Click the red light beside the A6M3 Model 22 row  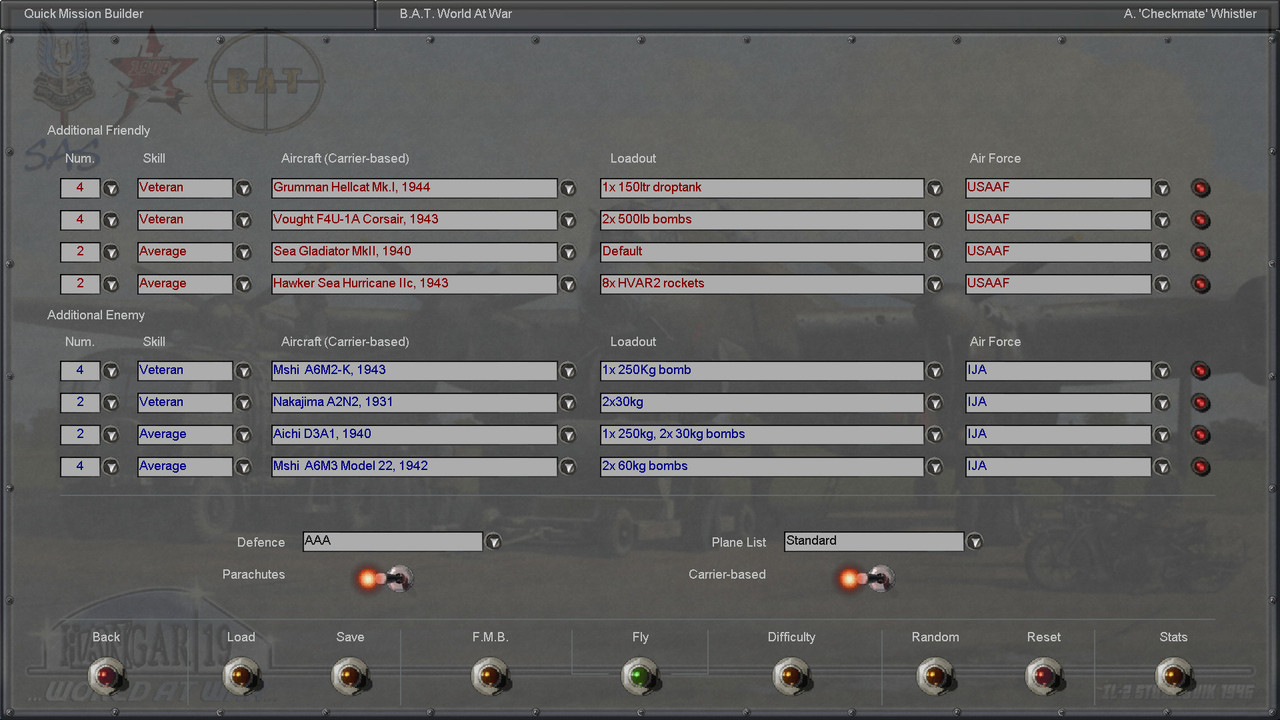point(1201,467)
